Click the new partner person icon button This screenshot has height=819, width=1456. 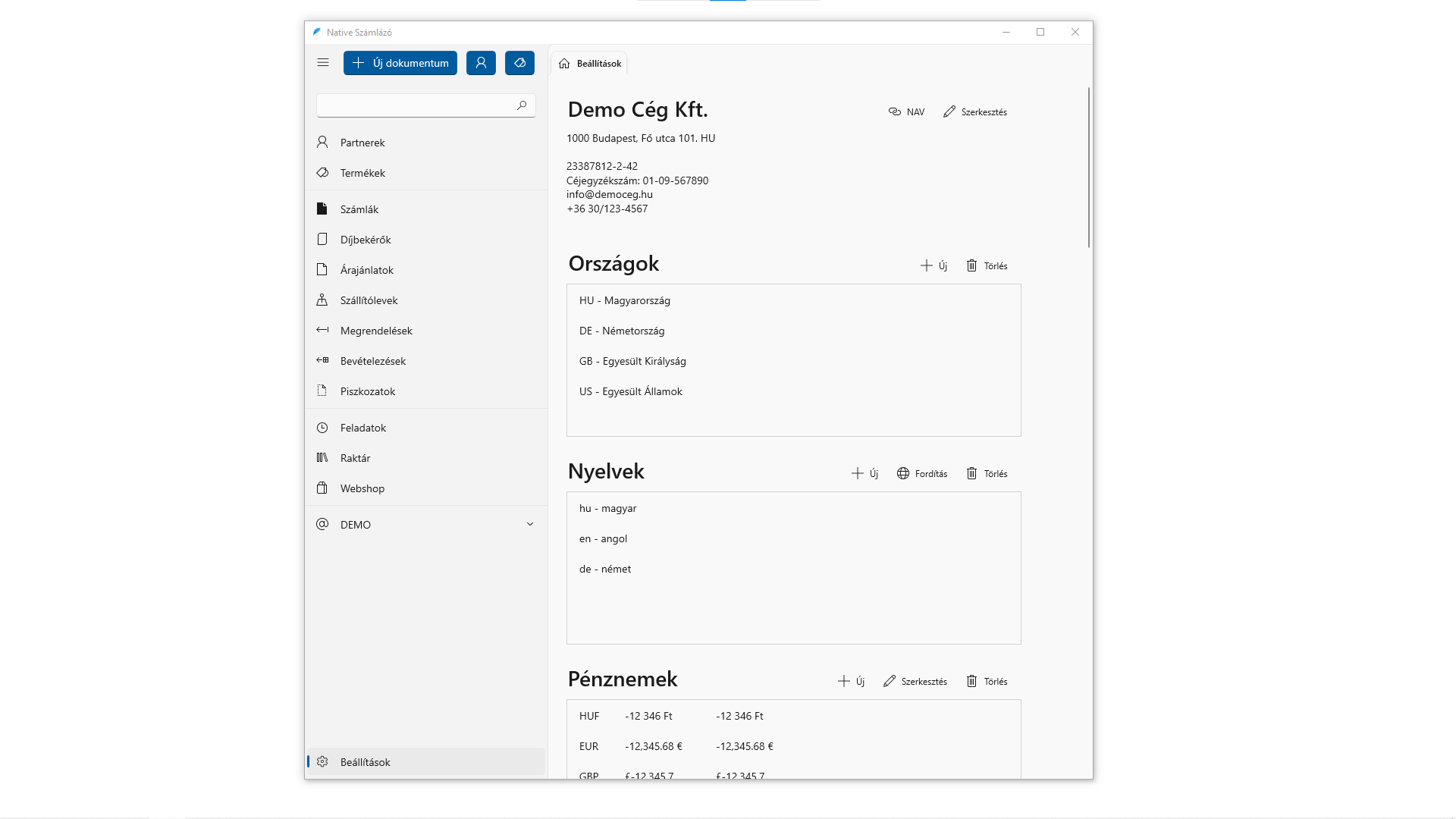click(x=481, y=63)
